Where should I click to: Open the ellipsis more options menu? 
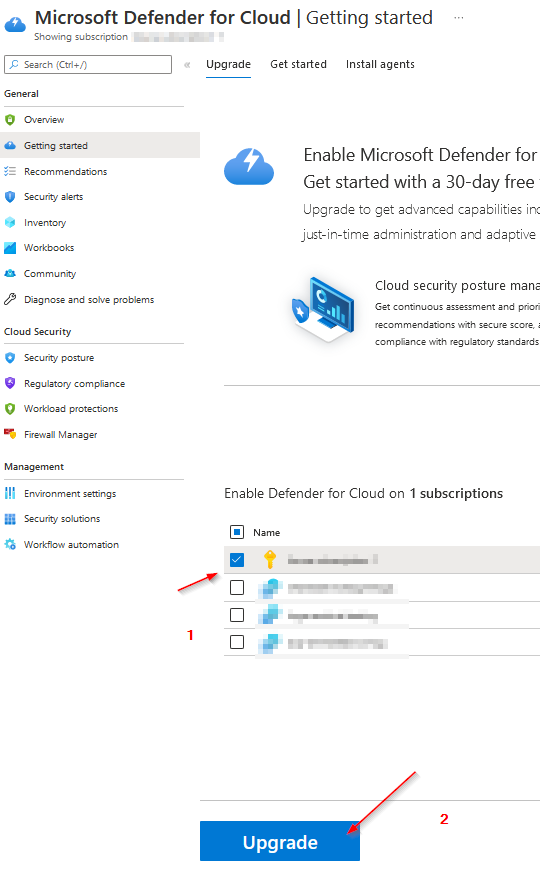458,18
